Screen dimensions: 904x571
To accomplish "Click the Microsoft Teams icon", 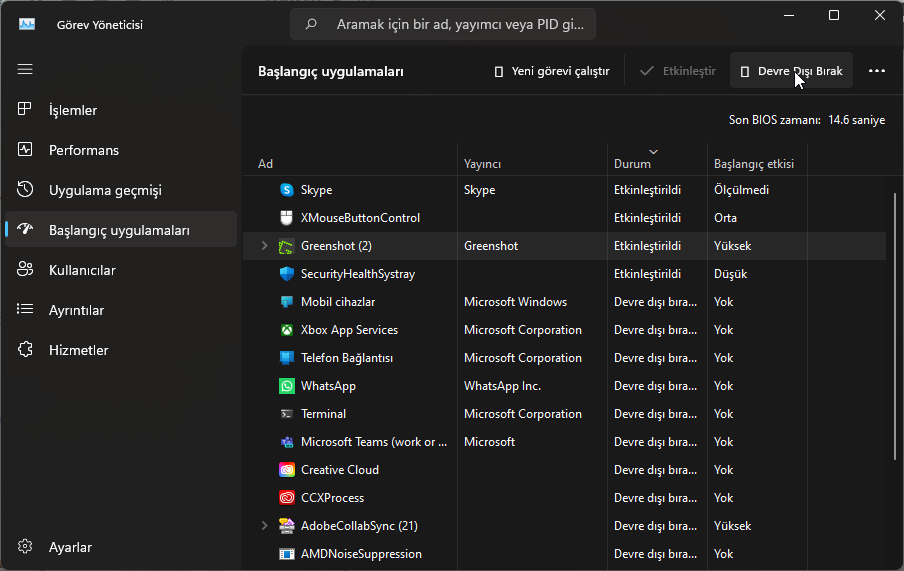I will [x=287, y=442].
